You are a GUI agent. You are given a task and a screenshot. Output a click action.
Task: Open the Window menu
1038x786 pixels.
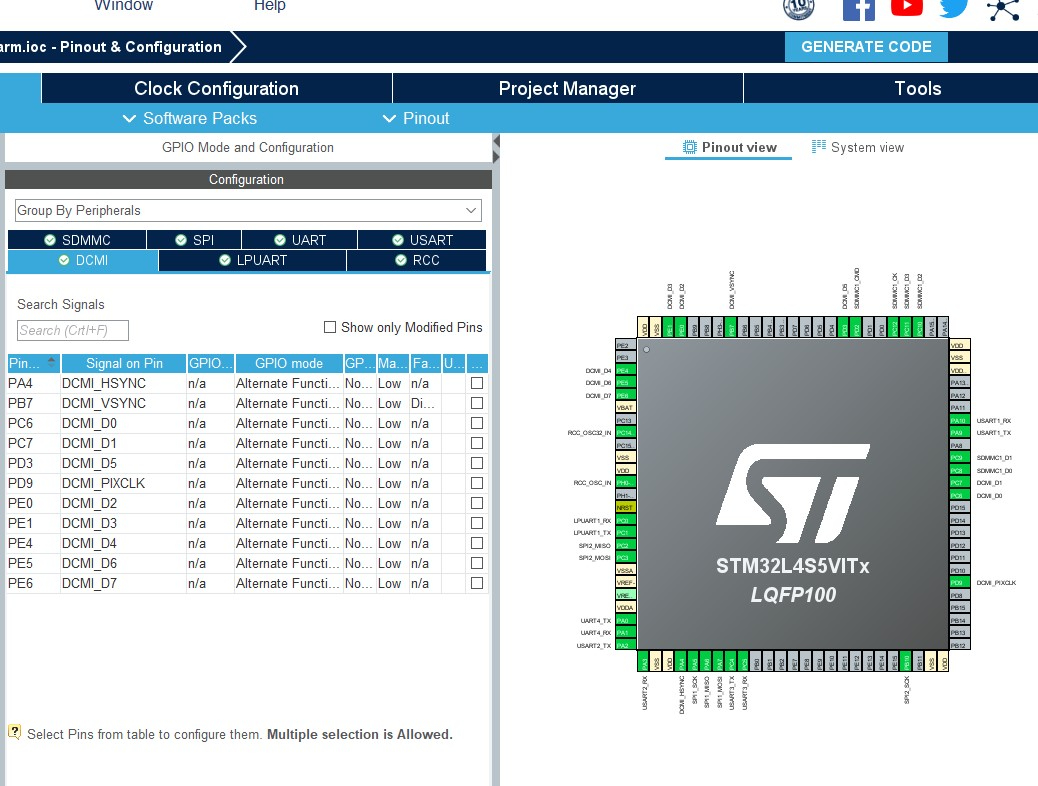[123, 6]
